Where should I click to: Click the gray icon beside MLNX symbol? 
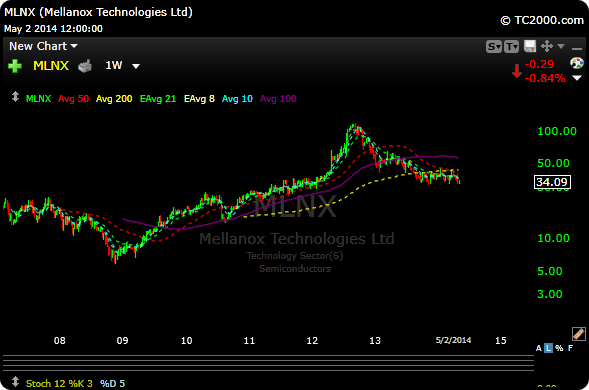point(85,66)
